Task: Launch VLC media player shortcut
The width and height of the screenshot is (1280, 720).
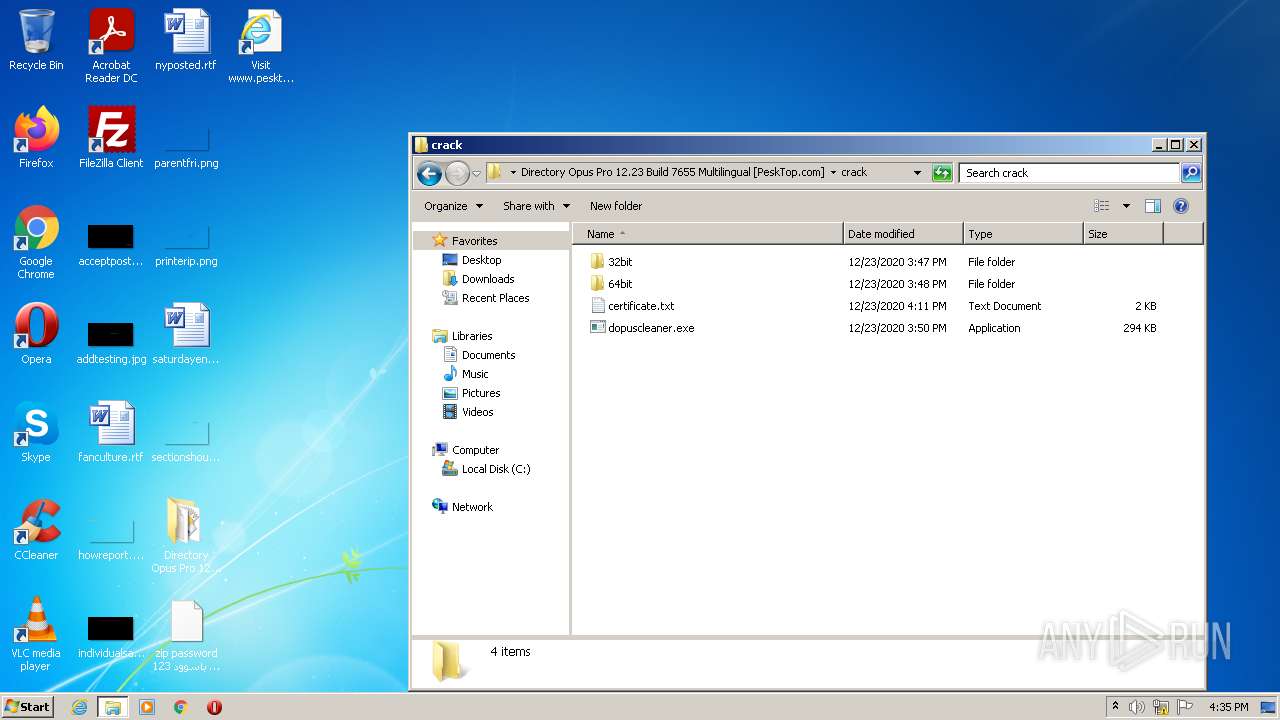Action: pyautogui.click(x=36, y=634)
